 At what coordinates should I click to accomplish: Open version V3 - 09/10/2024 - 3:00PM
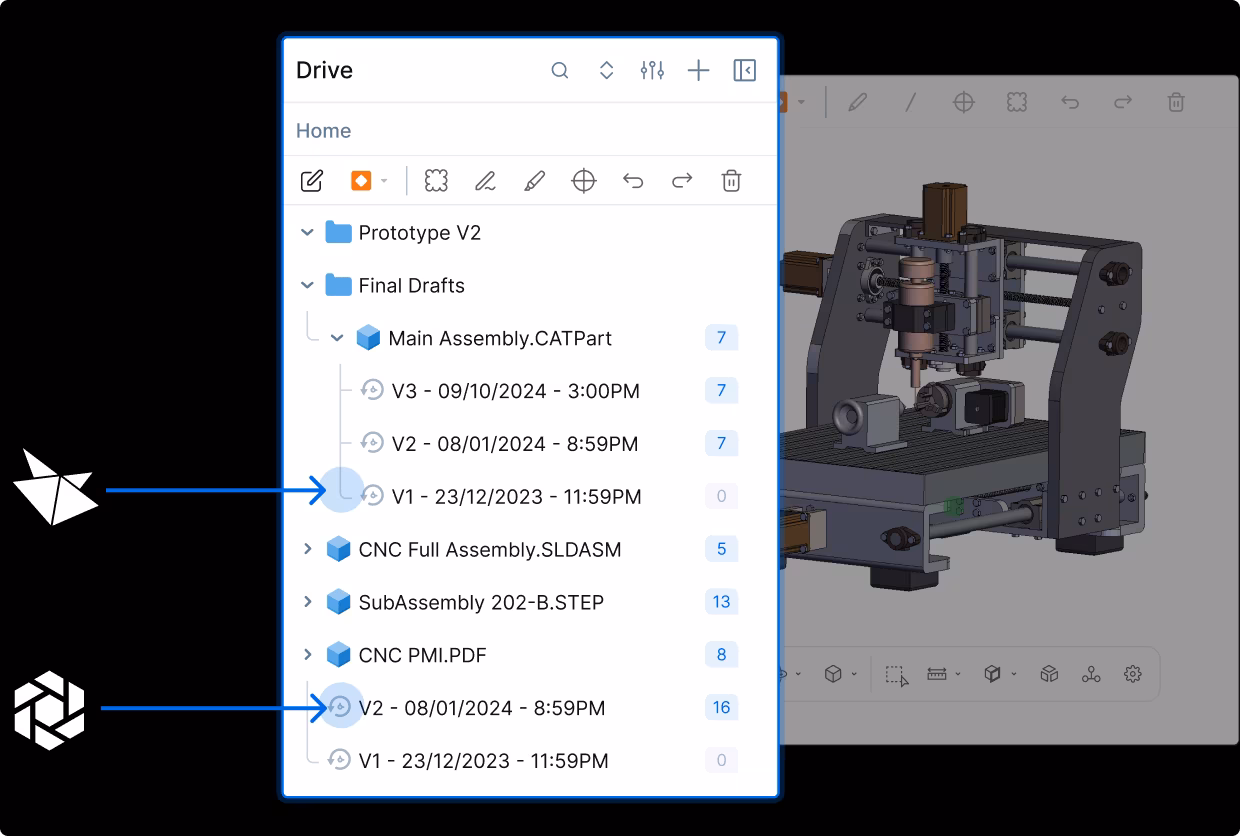pyautogui.click(x=500, y=391)
